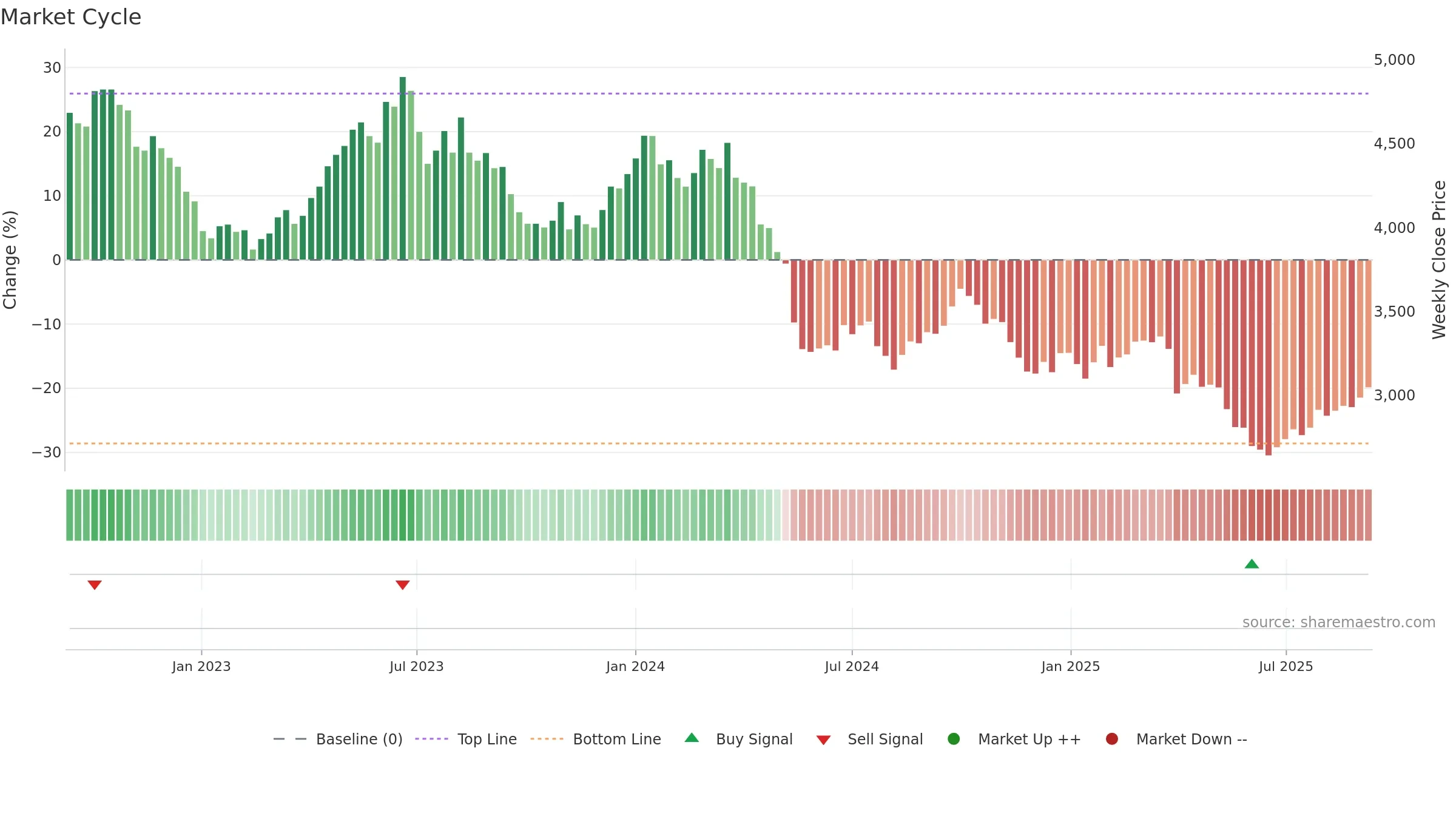Click the −10 label on the Change axis
Viewport: 1456px width, 819px height.
[x=47, y=325]
